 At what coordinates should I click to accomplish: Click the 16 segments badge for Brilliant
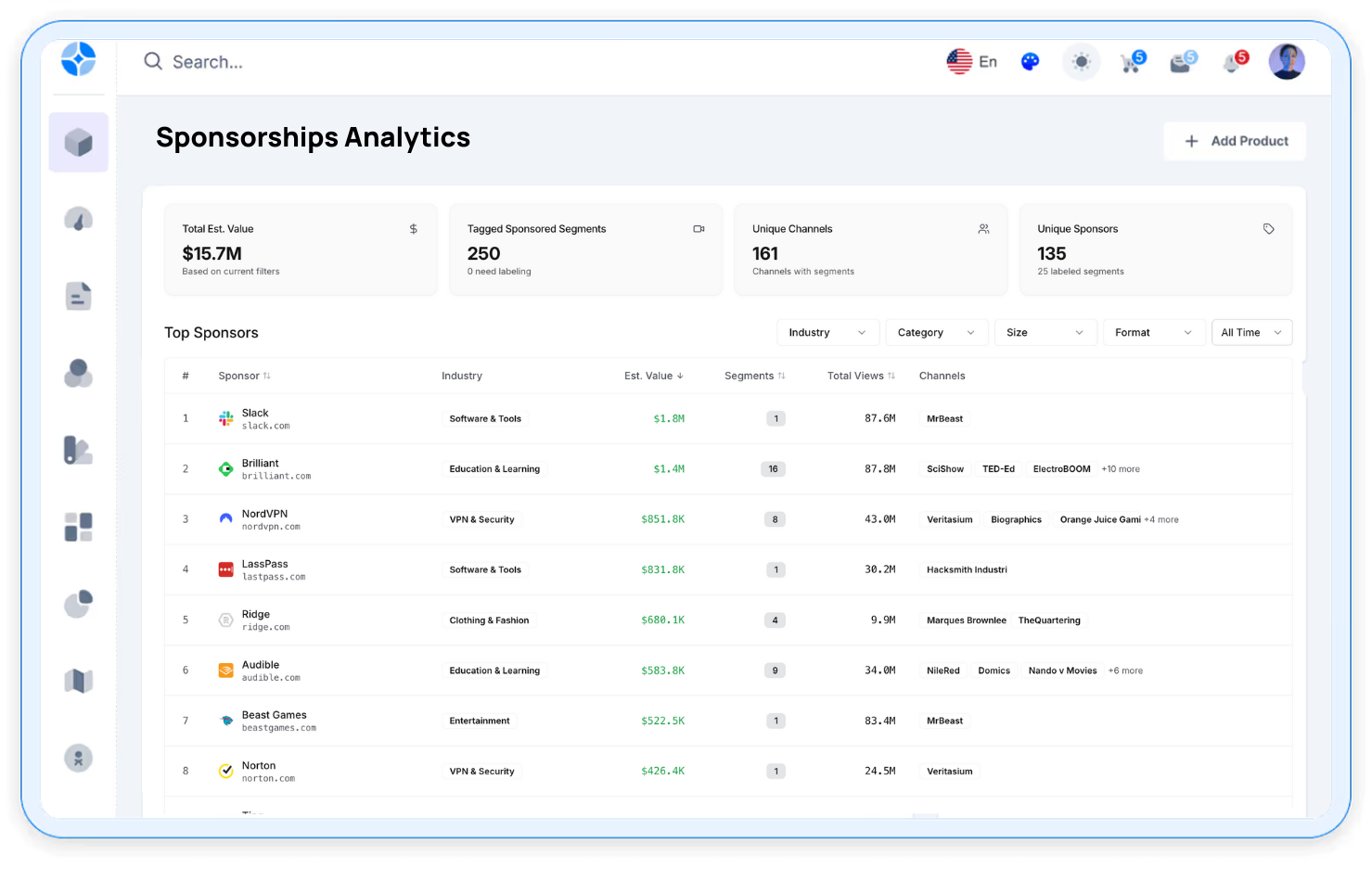coord(773,469)
